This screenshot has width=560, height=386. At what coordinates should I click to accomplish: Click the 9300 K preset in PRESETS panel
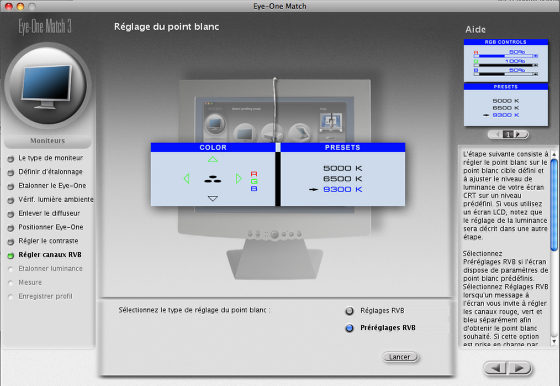[342, 189]
